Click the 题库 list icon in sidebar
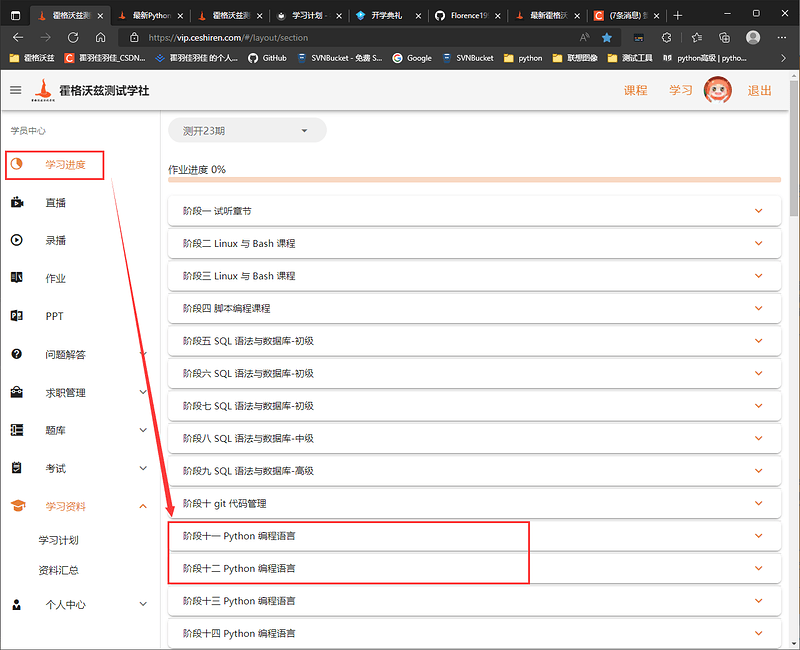 pos(17,430)
